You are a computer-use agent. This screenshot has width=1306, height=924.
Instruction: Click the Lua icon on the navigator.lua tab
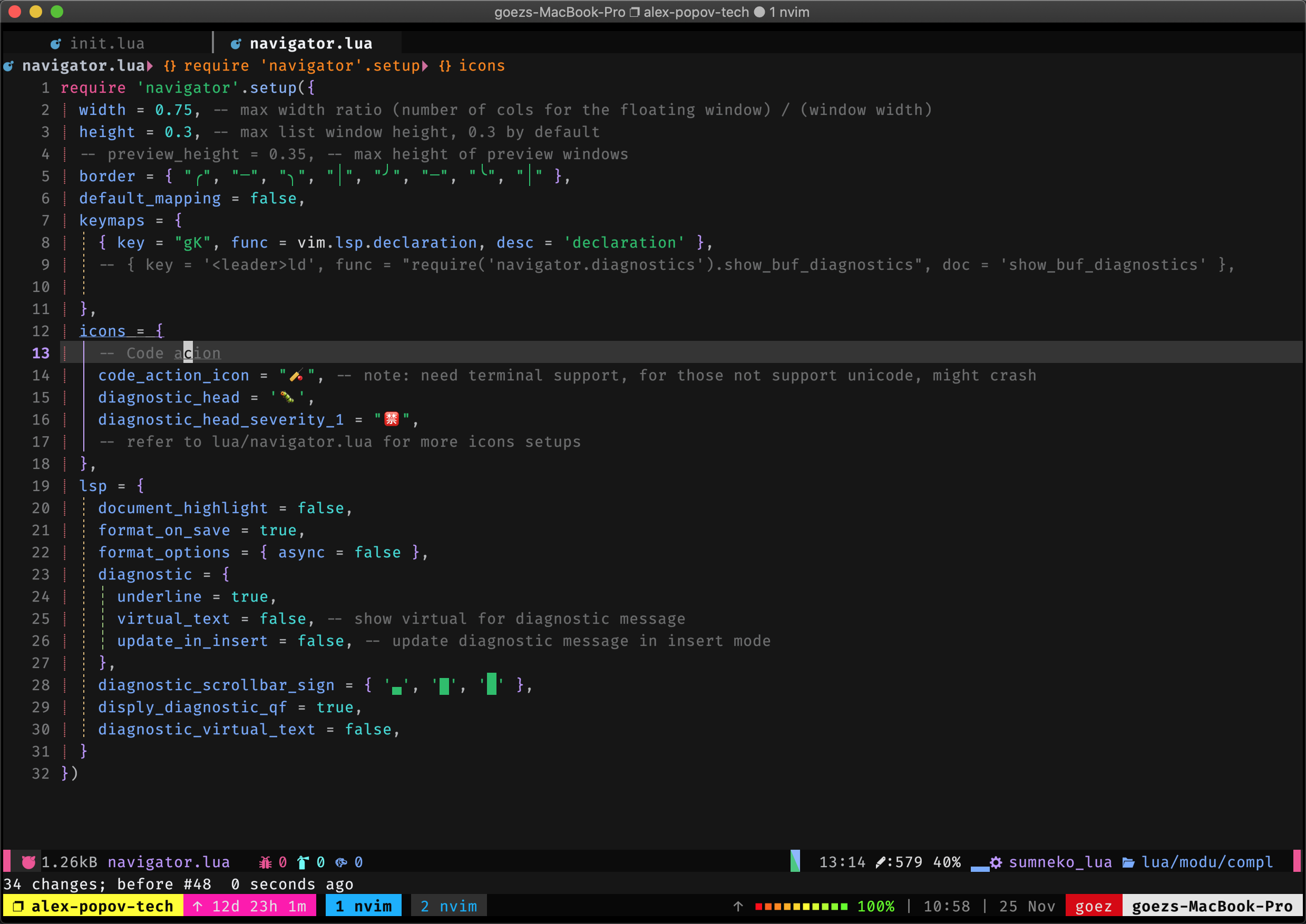(237, 43)
